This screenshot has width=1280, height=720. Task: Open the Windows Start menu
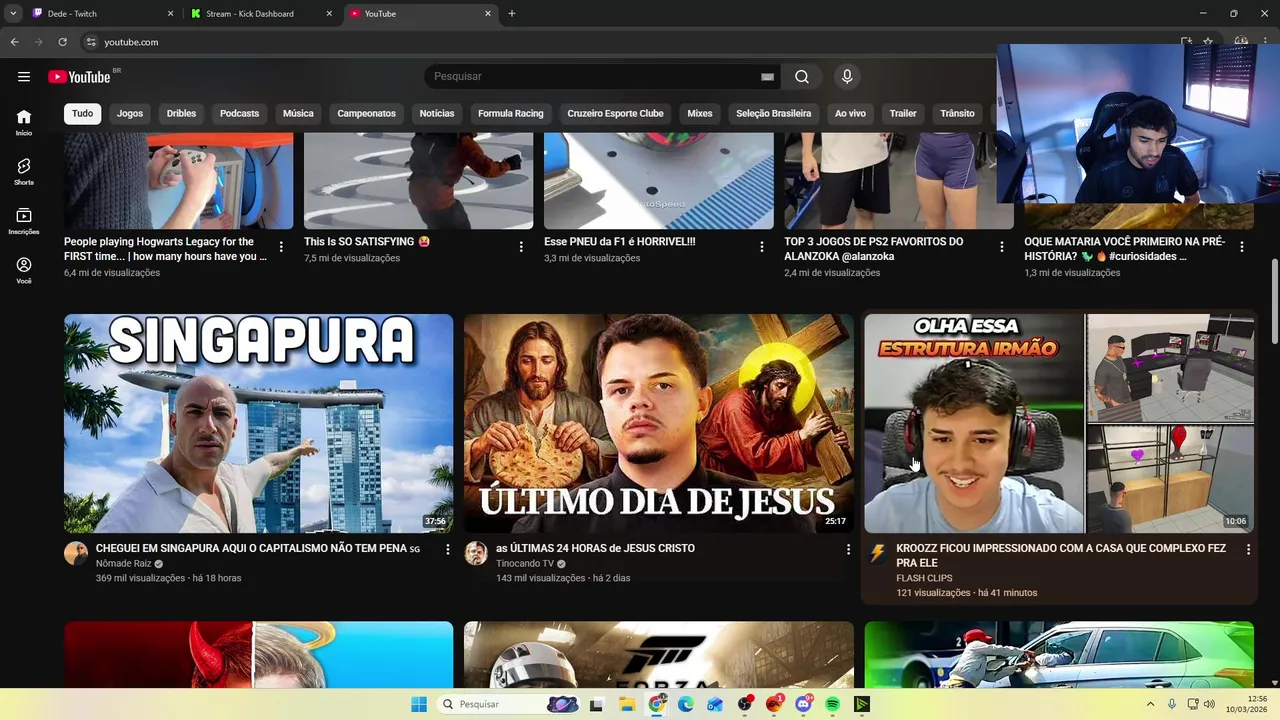[x=419, y=704]
